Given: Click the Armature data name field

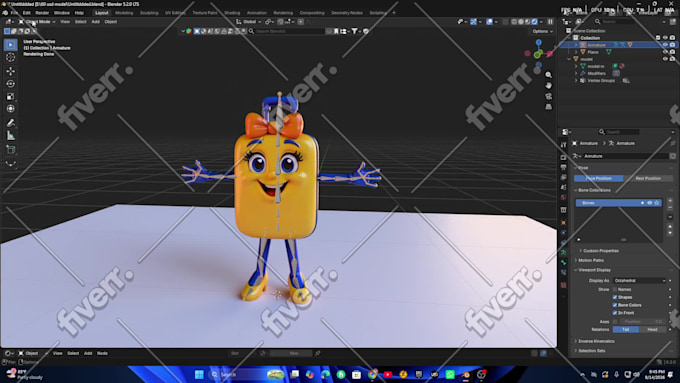Looking at the screenshot, I should pos(624,156).
